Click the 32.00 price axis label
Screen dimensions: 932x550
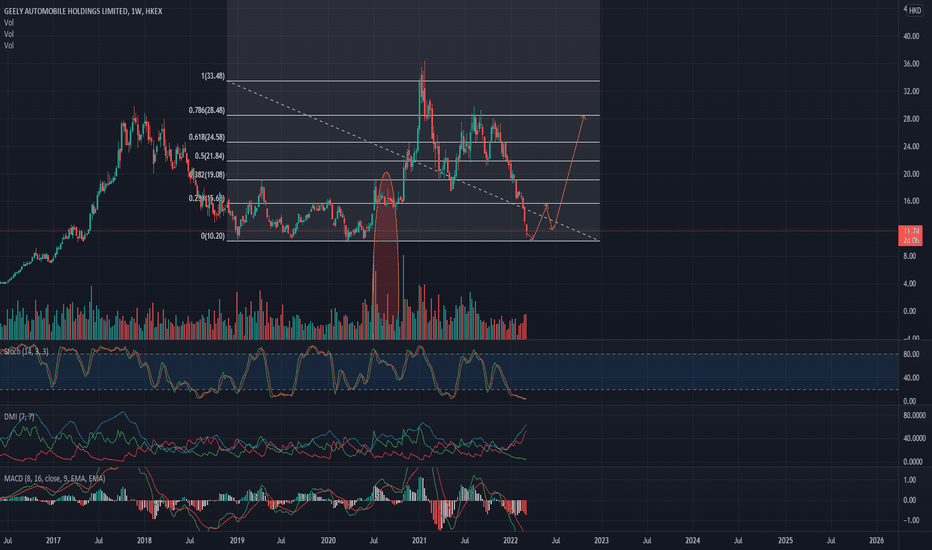click(x=911, y=92)
